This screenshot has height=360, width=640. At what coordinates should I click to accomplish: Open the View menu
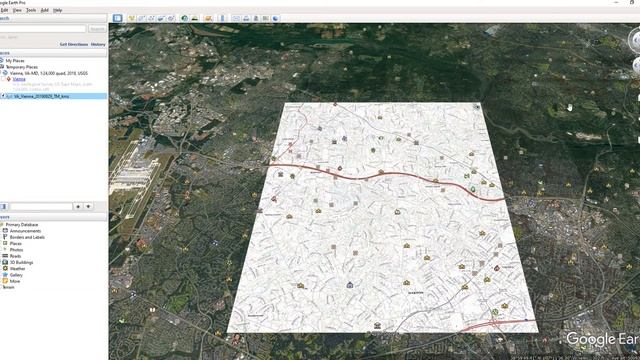tap(17, 10)
